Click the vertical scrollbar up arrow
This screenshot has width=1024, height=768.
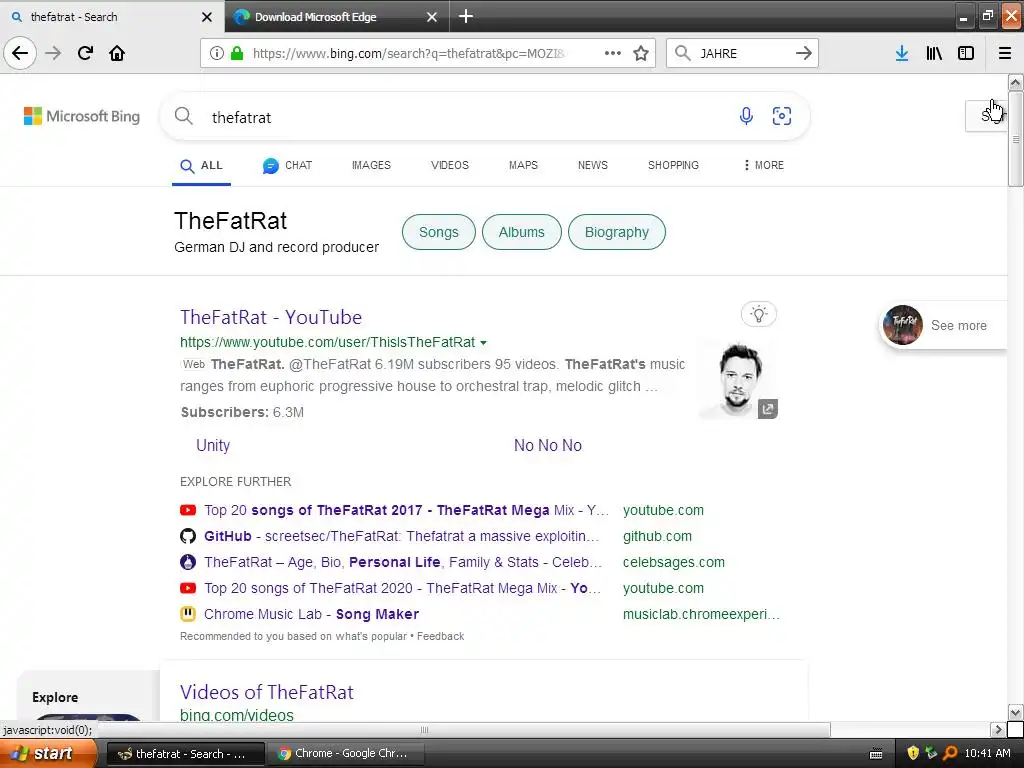coord(1016,82)
